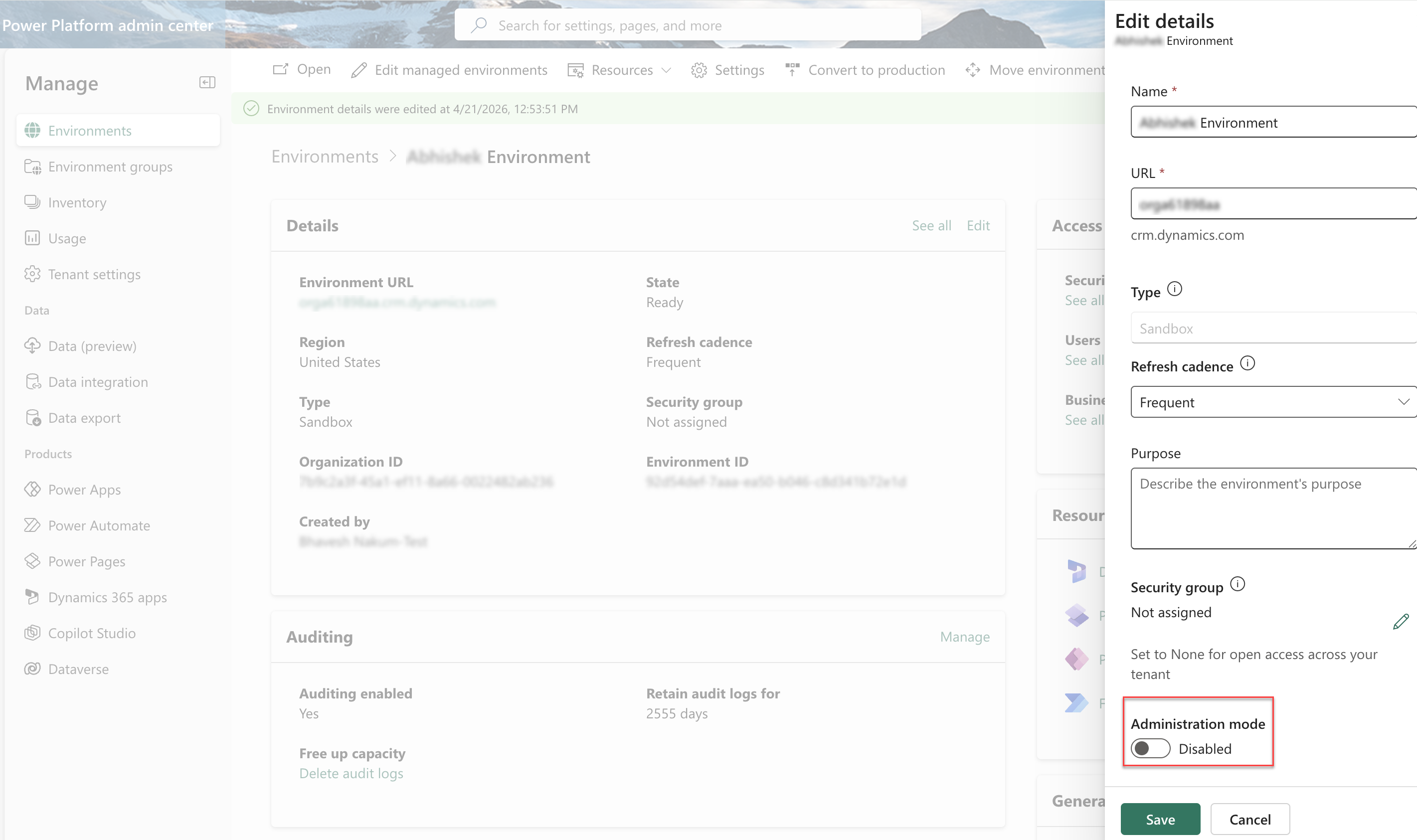Click the Delete audit logs link
The image size is (1417, 840).
click(351, 773)
